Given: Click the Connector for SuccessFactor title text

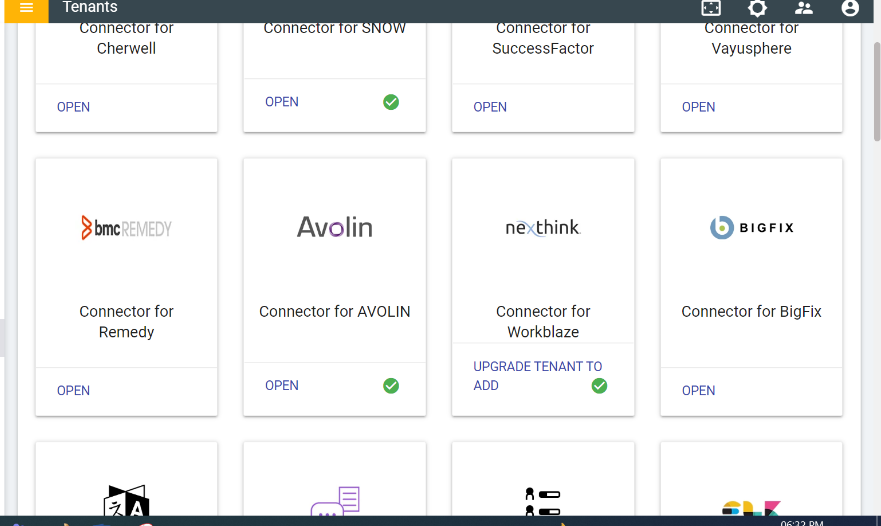Looking at the screenshot, I should coord(543,38).
